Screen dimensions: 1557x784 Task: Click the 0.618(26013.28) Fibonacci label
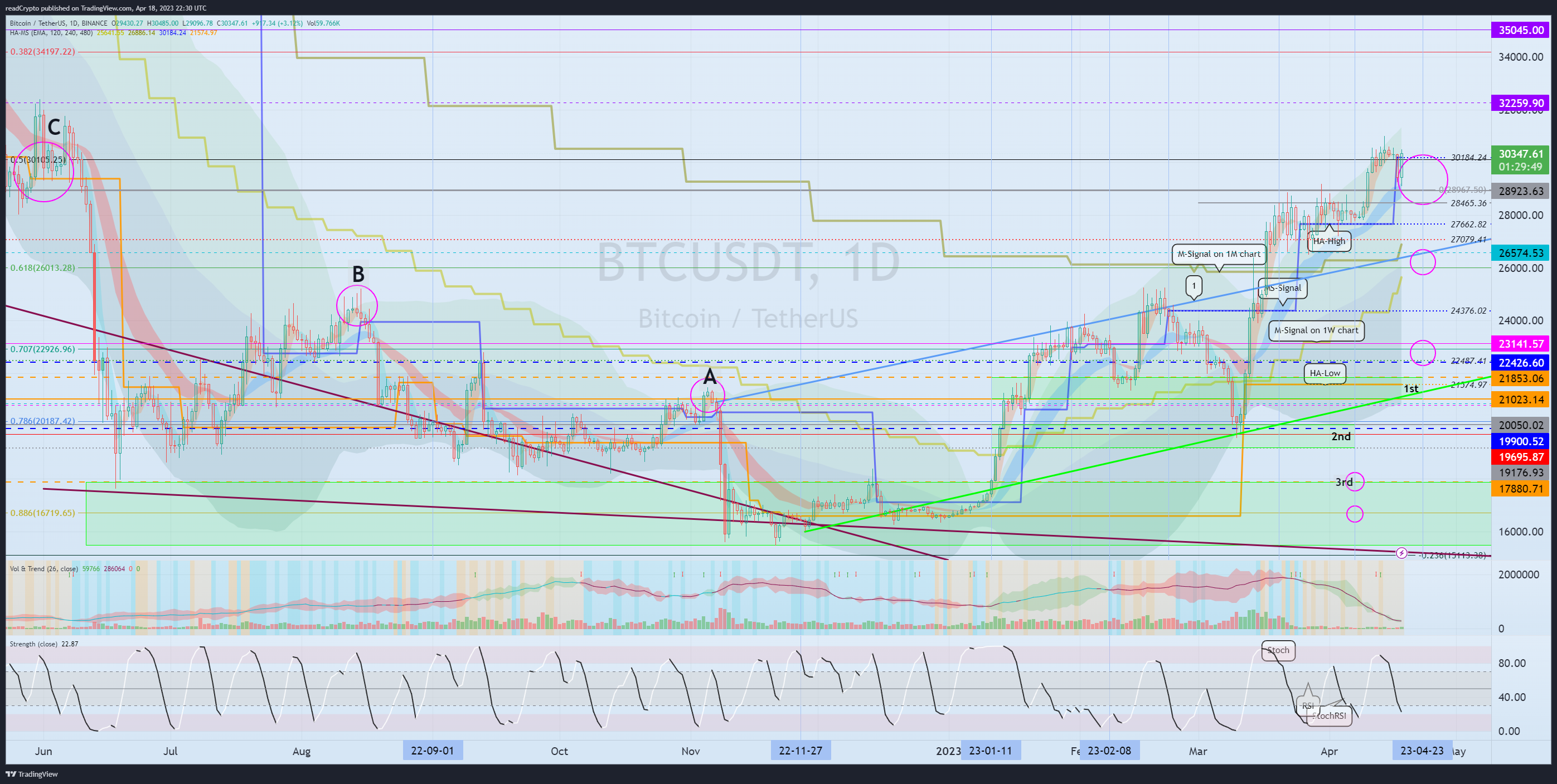click(x=42, y=267)
